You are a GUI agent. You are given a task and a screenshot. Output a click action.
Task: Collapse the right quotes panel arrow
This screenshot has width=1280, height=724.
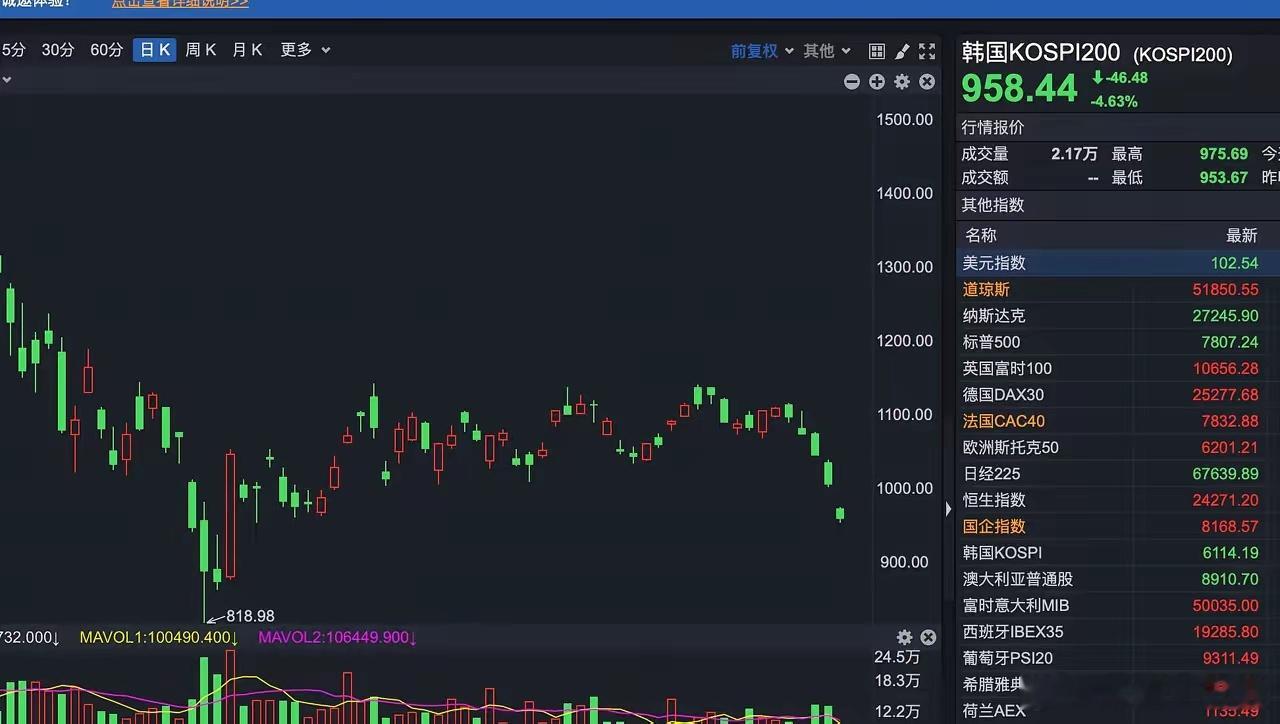pyautogui.click(x=949, y=509)
